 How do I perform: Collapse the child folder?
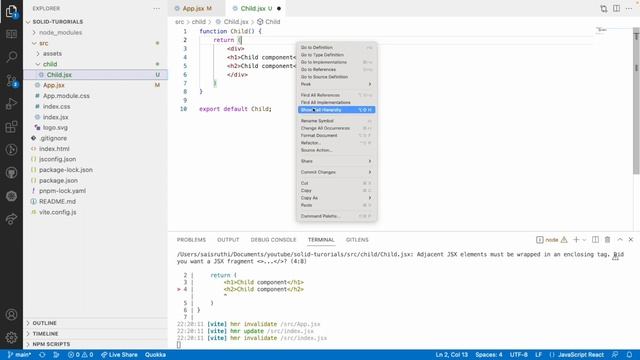point(50,64)
